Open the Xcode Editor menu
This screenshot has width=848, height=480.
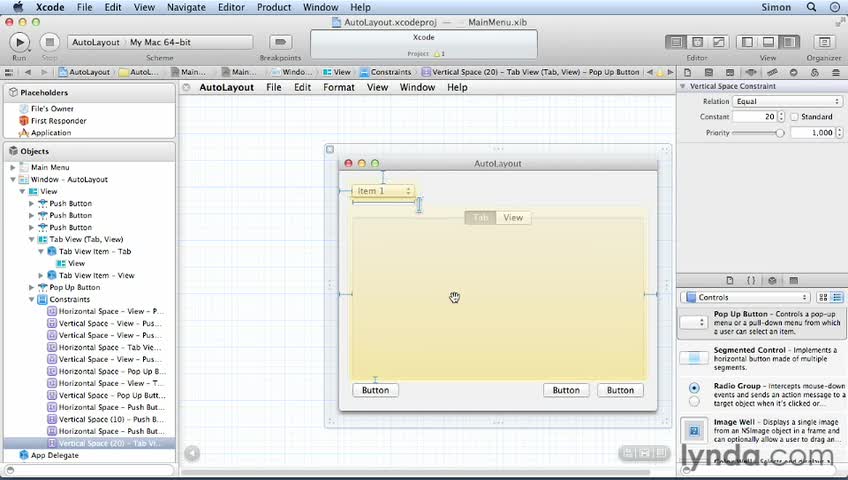pyautogui.click(x=231, y=7)
